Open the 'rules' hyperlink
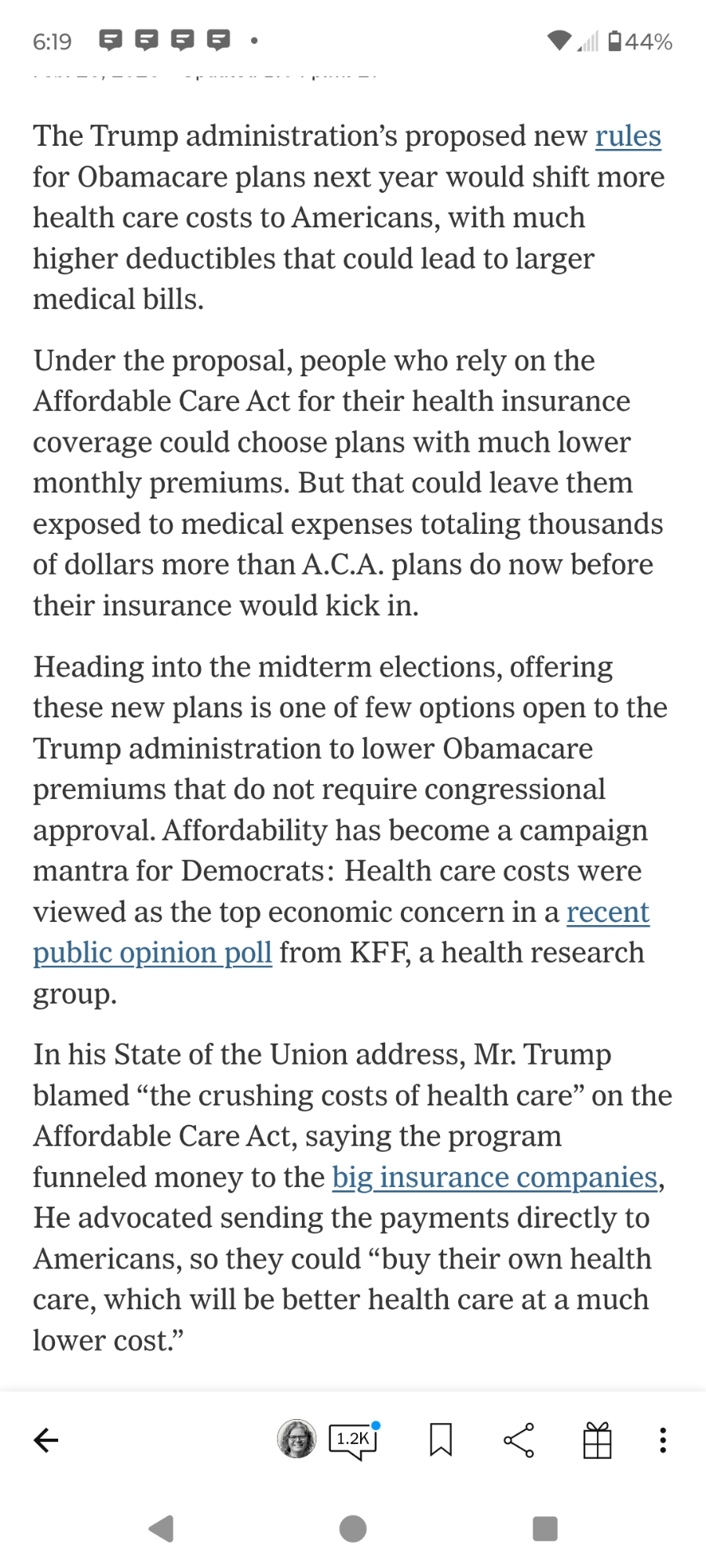The width and height of the screenshot is (706, 1568). point(628,136)
